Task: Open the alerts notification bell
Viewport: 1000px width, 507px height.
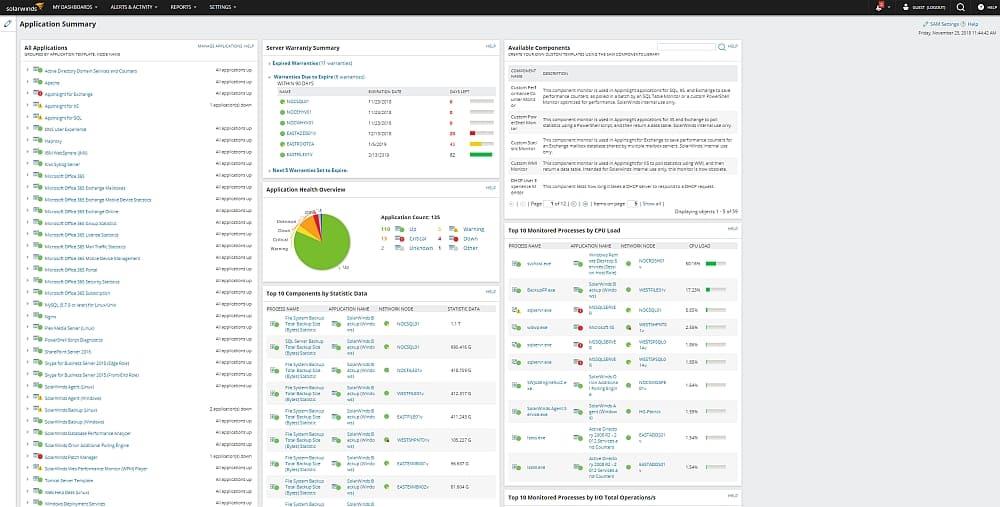Action: (879, 6)
